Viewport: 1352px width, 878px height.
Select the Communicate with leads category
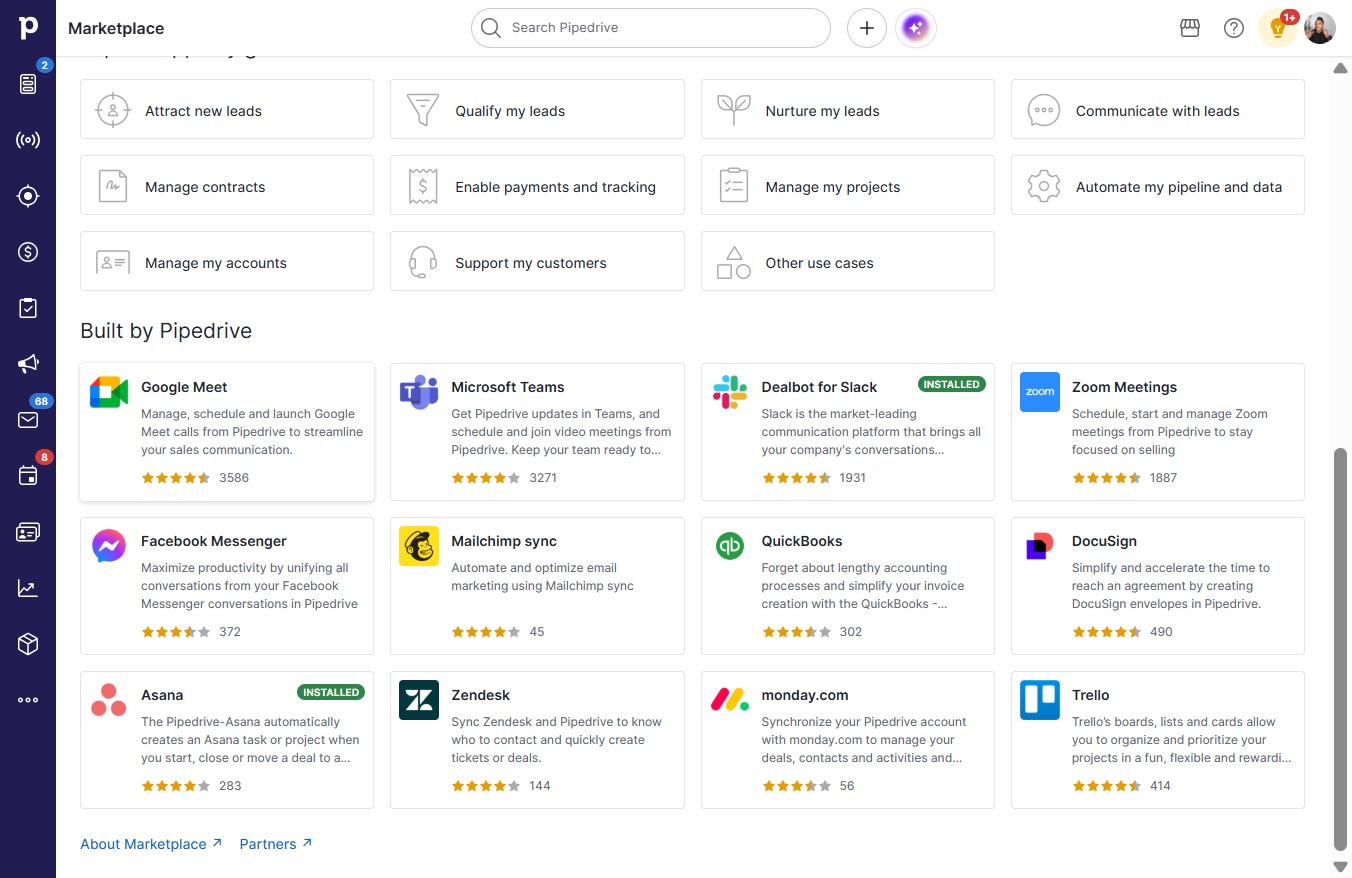click(x=1158, y=109)
